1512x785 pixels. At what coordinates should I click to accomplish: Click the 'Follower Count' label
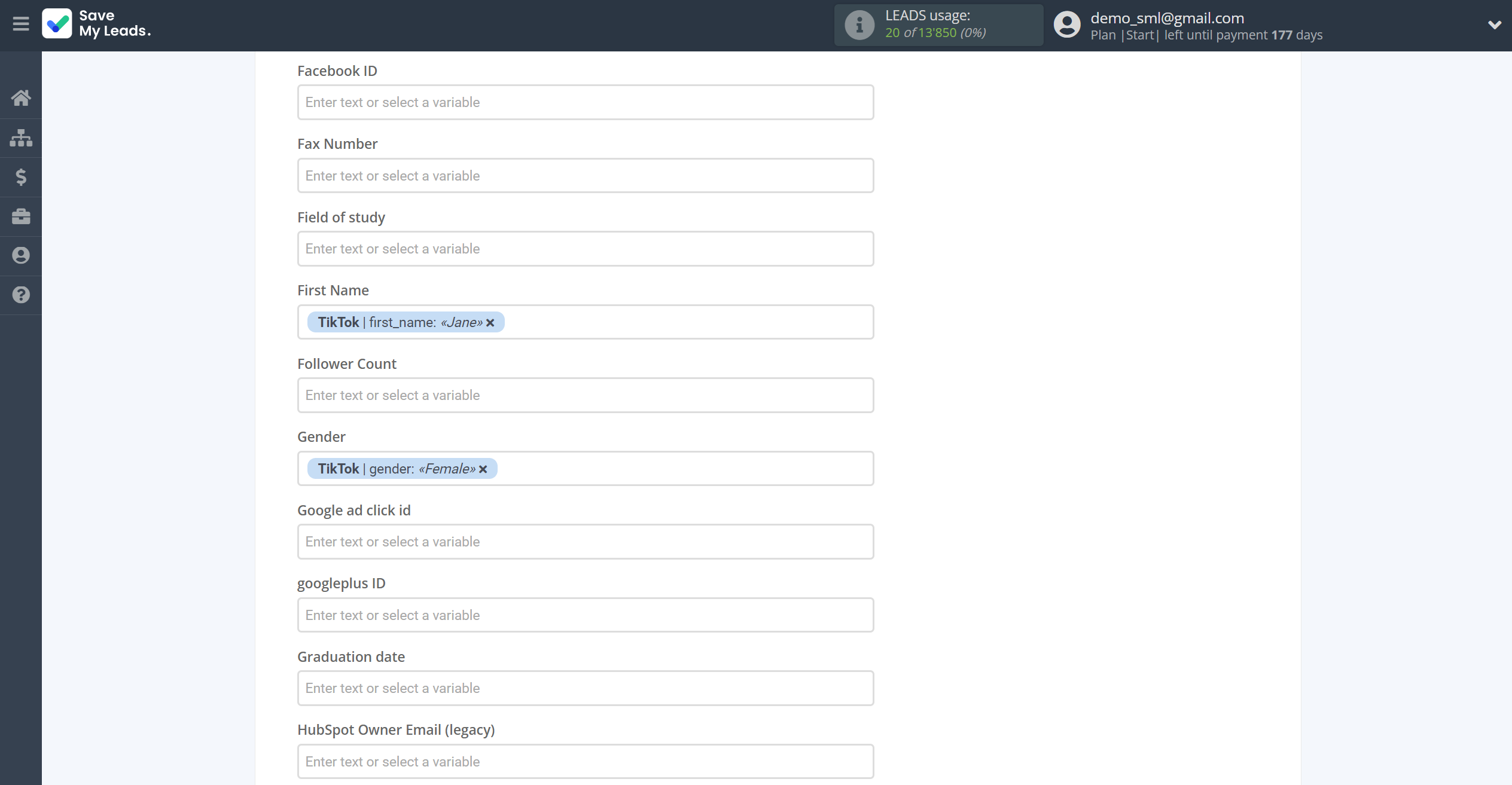(x=347, y=364)
